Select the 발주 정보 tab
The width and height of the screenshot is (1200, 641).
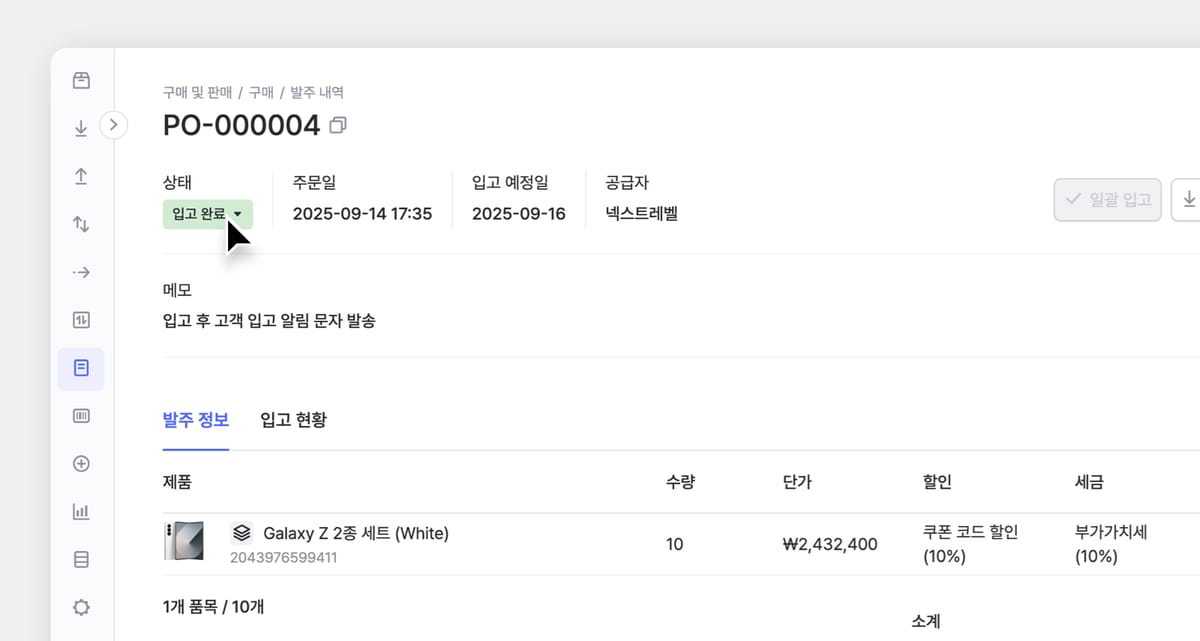196,419
